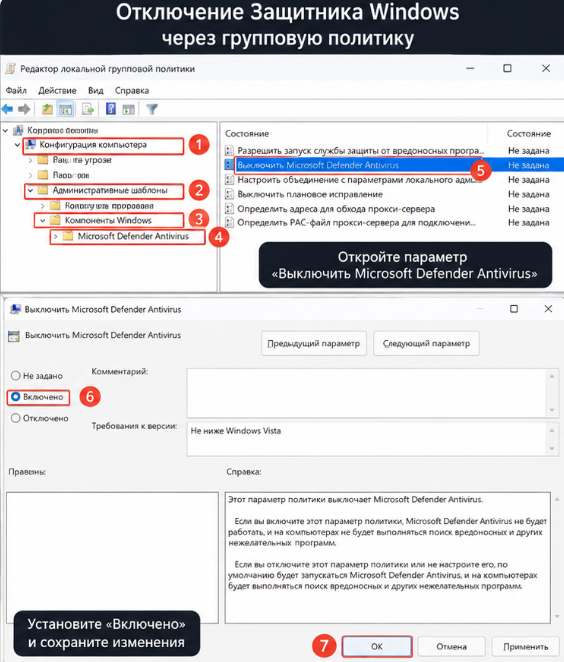Maximize the Group Policy Editor window

tap(507, 68)
